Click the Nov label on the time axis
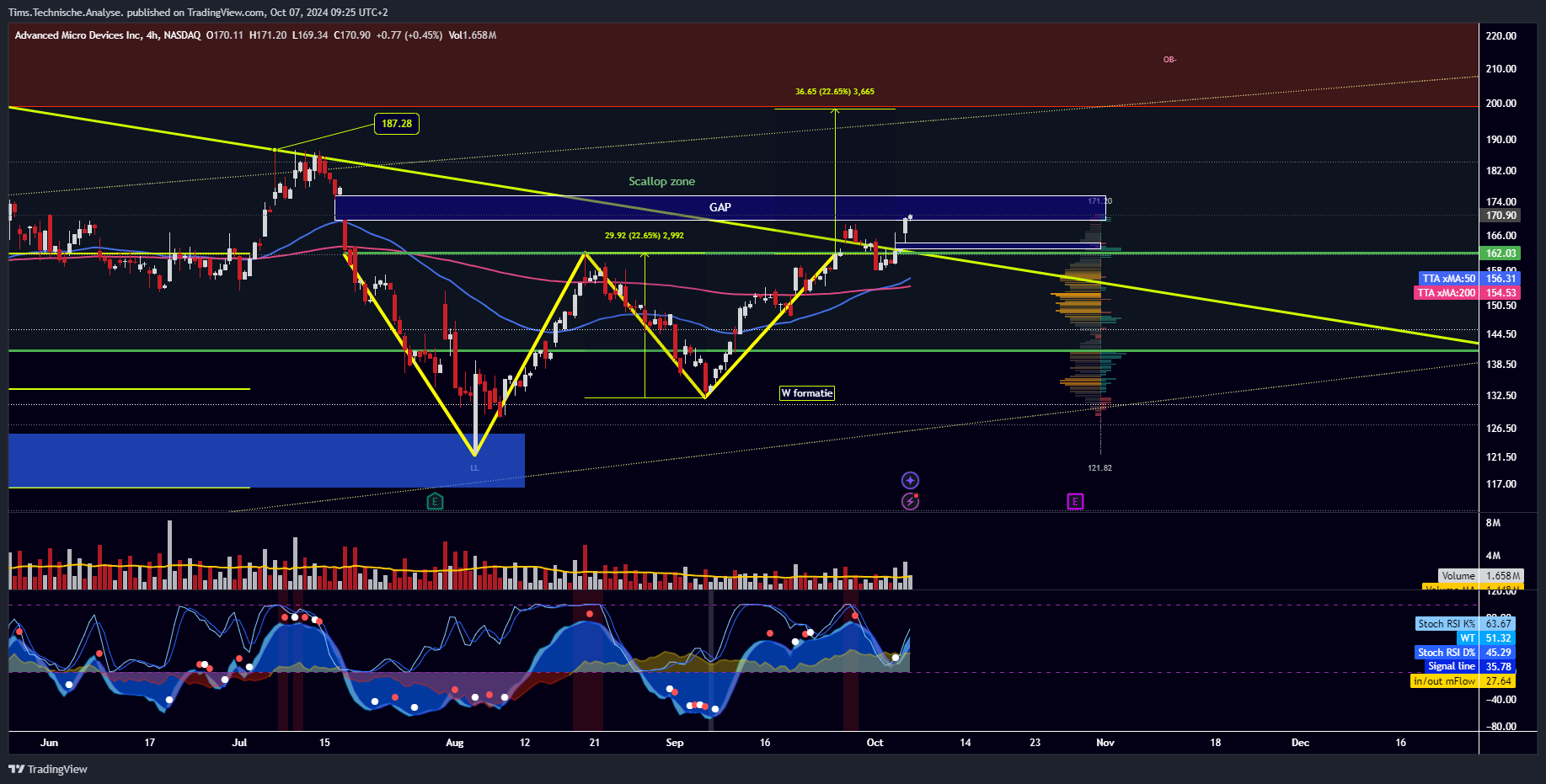Screen dimensions: 1546x784 coord(1105,743)
